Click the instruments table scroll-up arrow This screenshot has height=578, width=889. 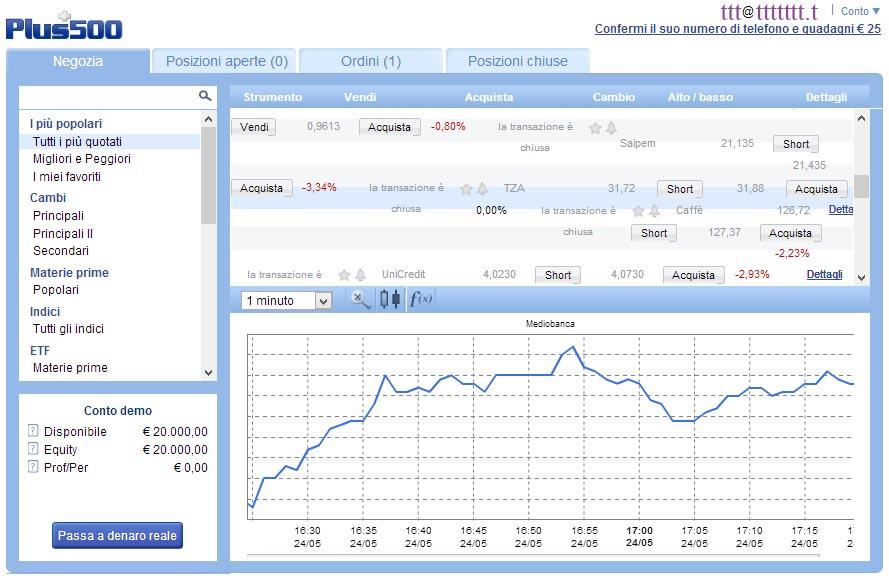pyautogui.click(x=861, y=119)
